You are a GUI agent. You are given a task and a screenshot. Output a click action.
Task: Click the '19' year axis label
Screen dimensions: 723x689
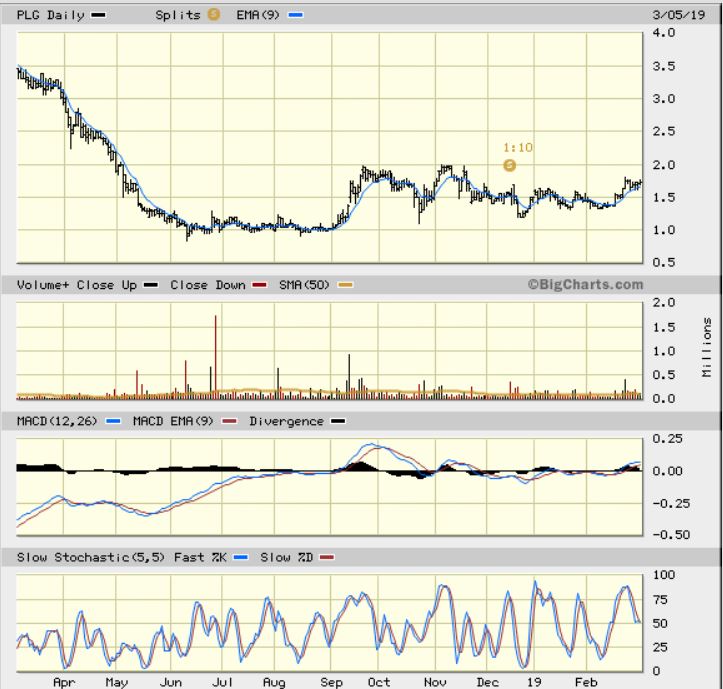pyautogui.click(x=534, y=682)
